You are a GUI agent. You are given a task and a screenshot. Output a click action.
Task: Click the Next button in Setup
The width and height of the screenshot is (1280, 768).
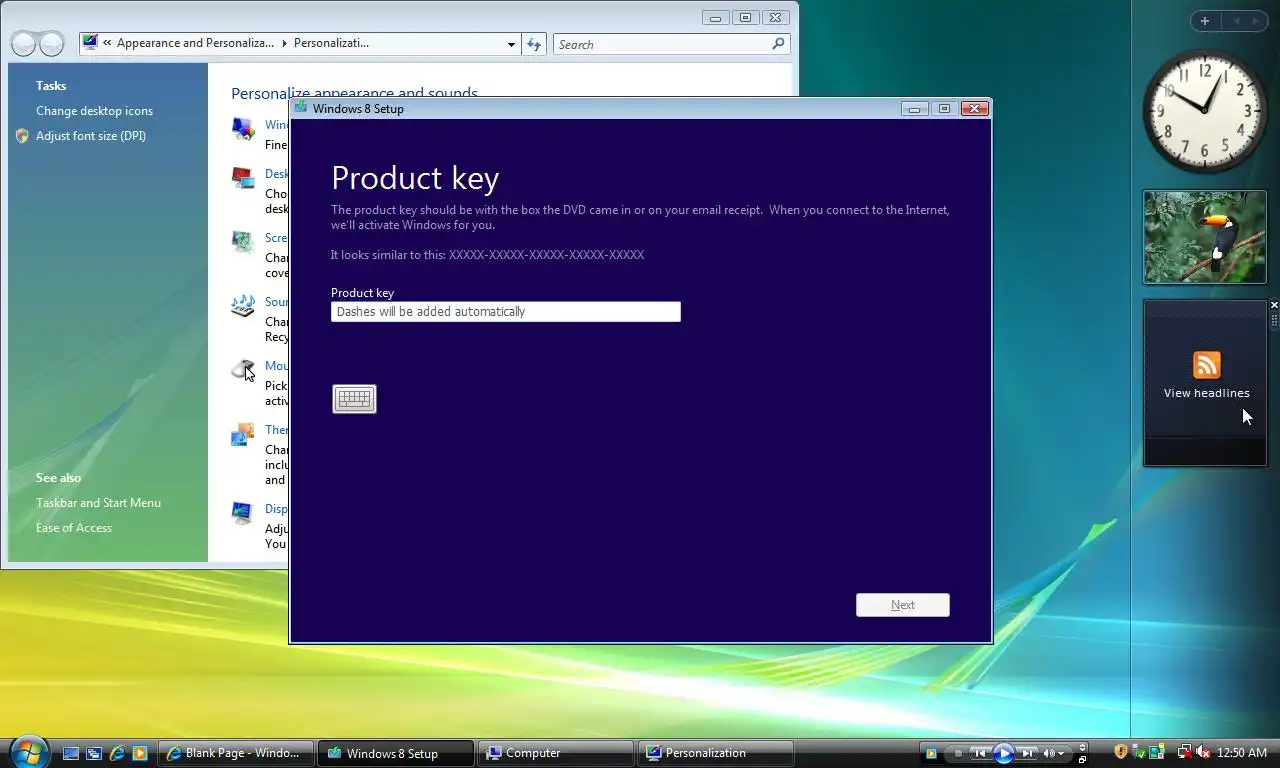(x=902, y=605)
